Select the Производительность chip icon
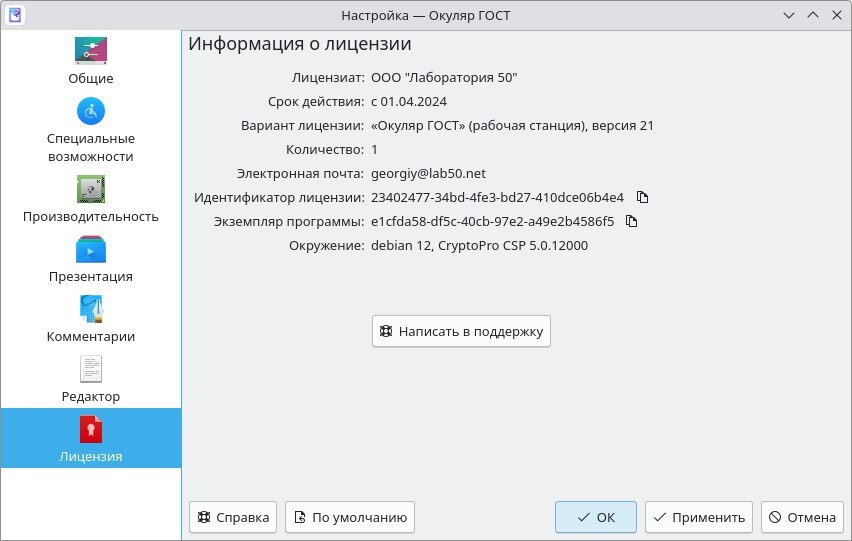The width and height of the screenshot is (852, 541). (x=91, y=189)
